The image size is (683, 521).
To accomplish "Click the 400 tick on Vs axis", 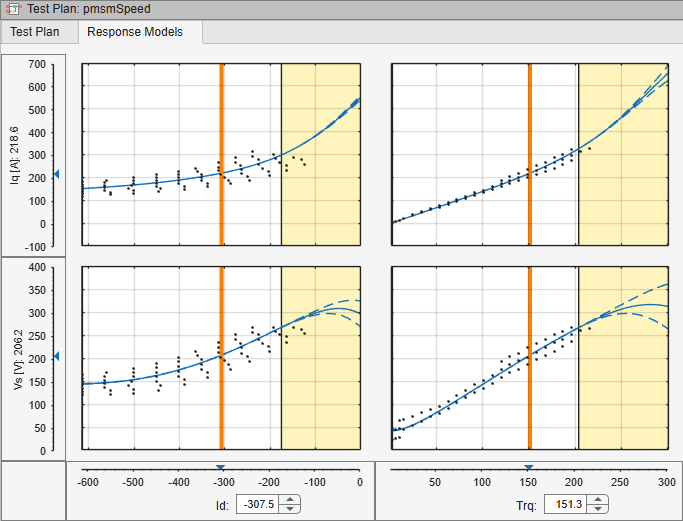I will pos(37,267).
